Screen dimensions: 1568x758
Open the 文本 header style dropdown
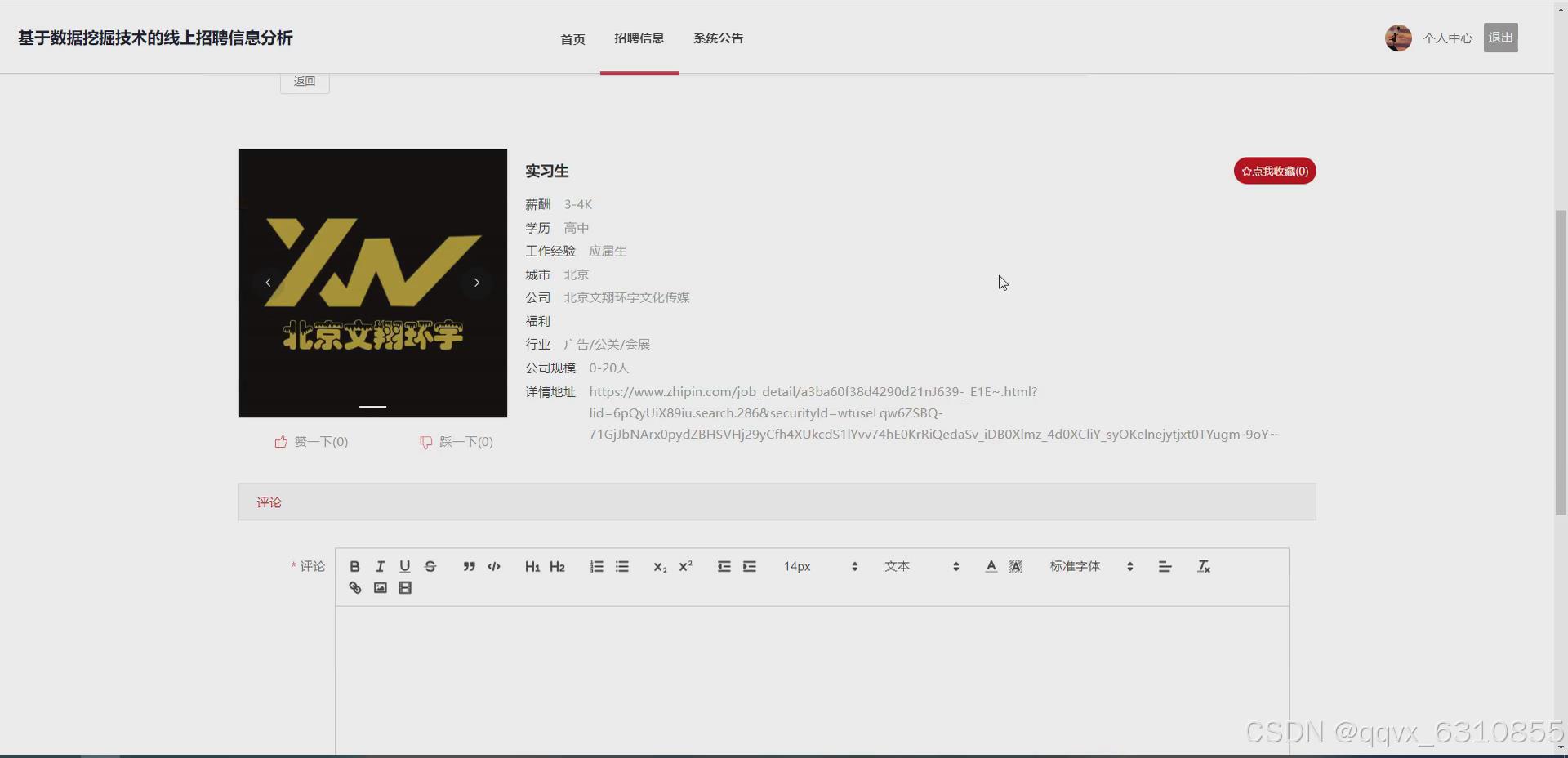pyautogui.click(x=921, y=566)
